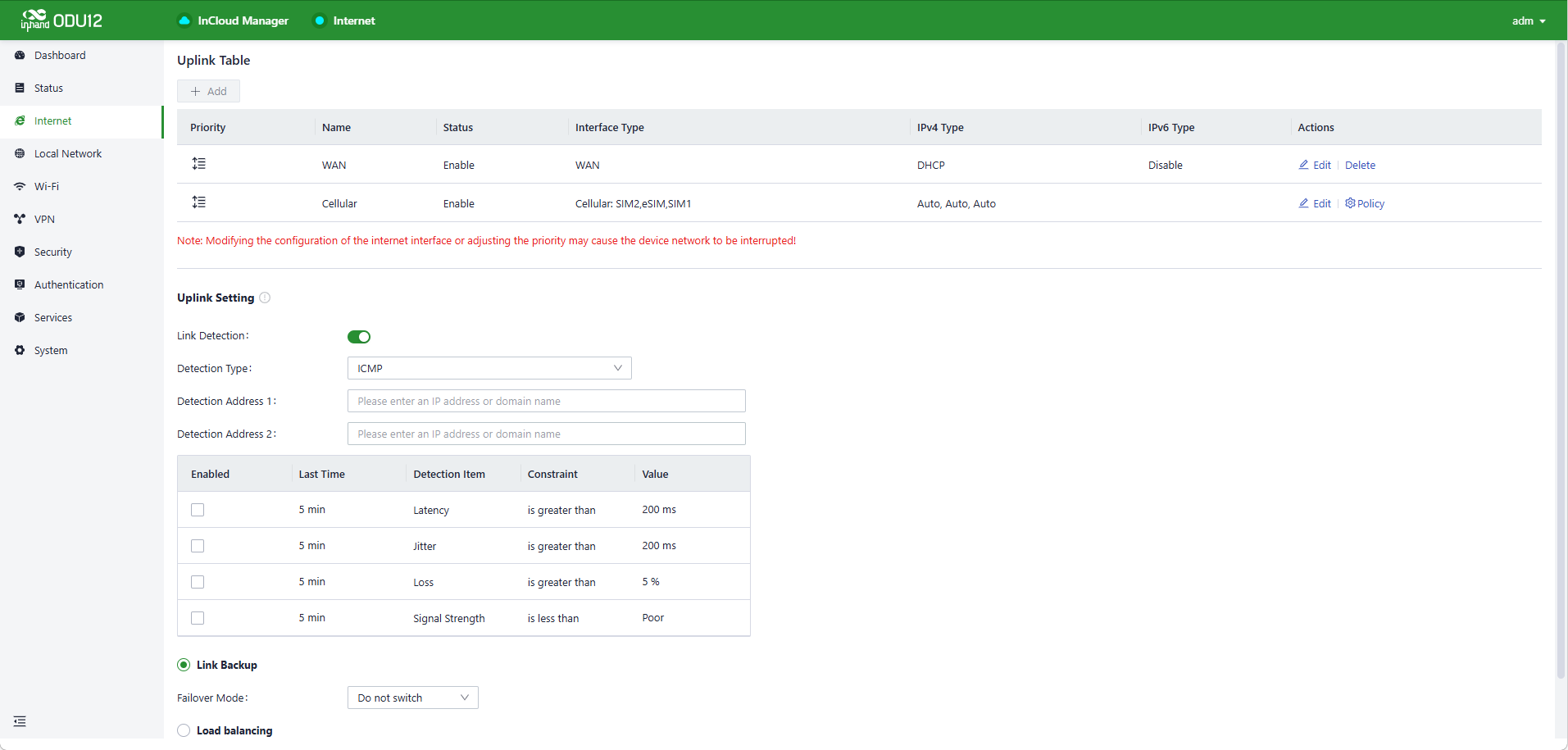Click the Uplink Setting info icon
Viewport: 1568px width, 750px height.
pos(265,298)
